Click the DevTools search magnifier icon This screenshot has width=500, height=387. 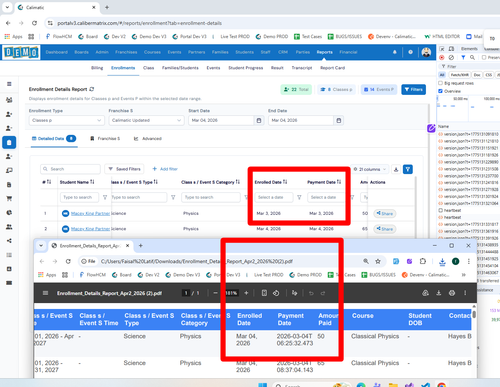click(x=472, y=57)
